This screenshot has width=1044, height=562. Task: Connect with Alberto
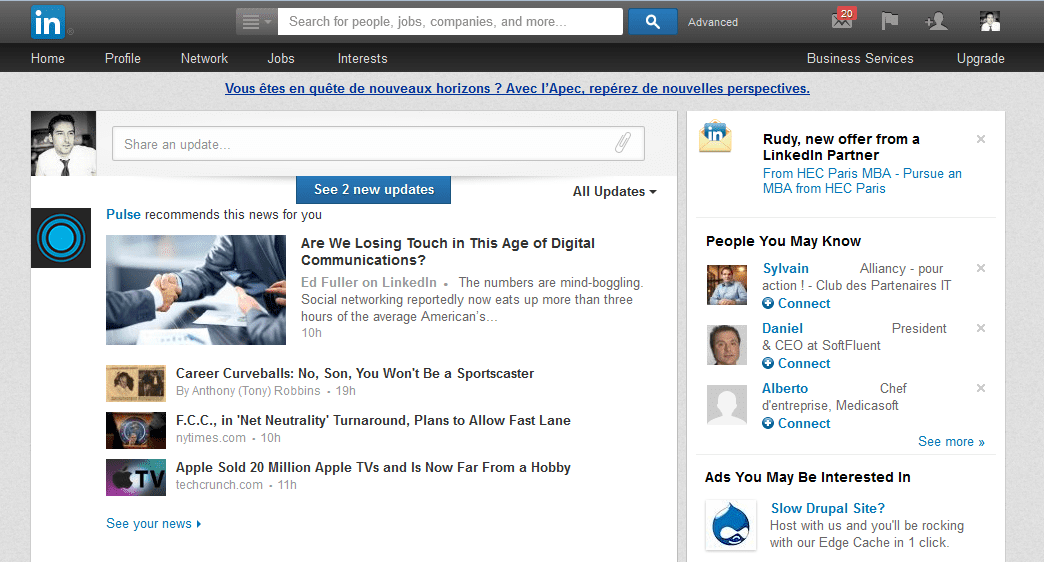[x=796, y=423]
